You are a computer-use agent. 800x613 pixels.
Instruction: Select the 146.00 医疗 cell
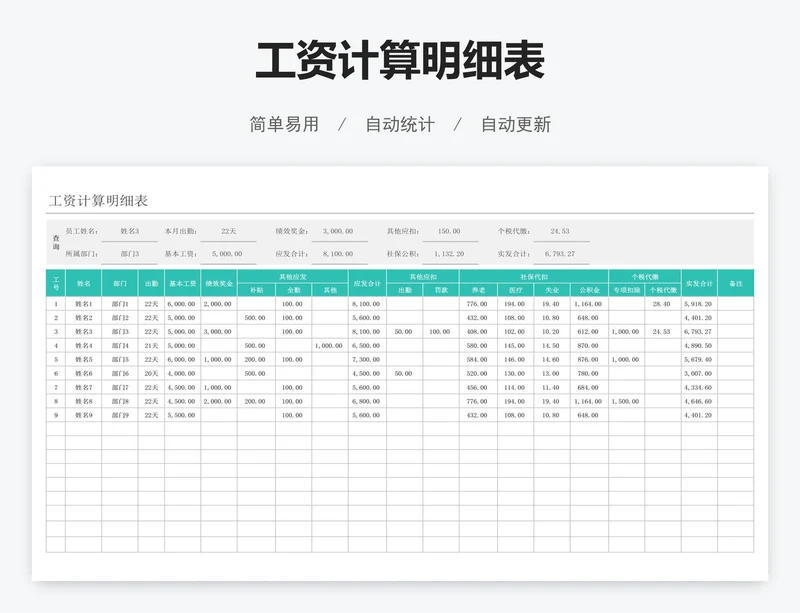pyautogui.click(x=514, y=360)
